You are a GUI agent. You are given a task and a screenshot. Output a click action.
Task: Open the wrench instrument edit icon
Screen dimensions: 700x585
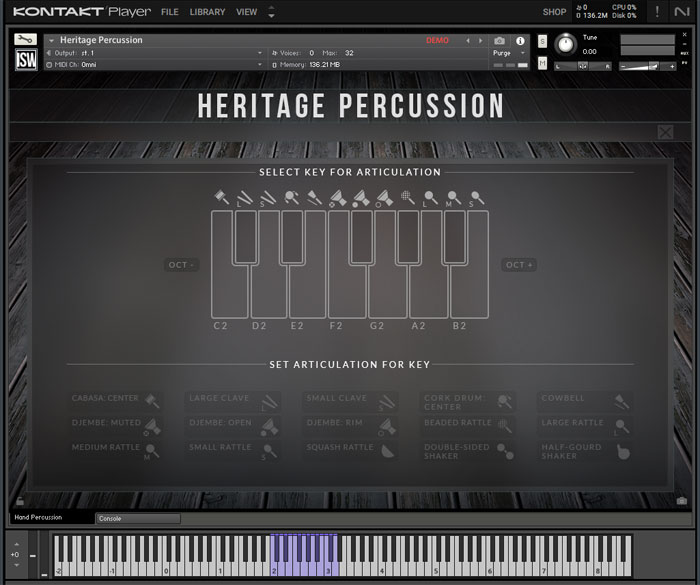pyautogui.click(x=25, y=39)
